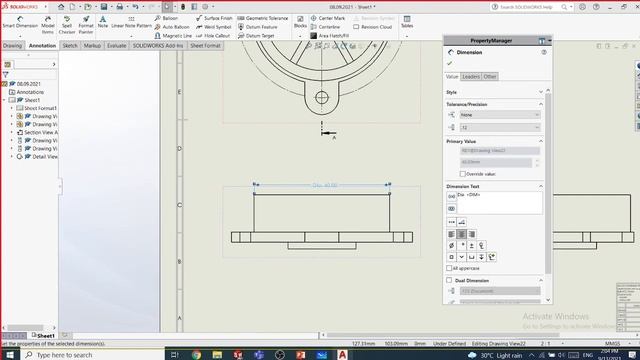The width and height of the screenshot is (640, 360).
Task: Toggle Override value checkbox
Action: 462,174
